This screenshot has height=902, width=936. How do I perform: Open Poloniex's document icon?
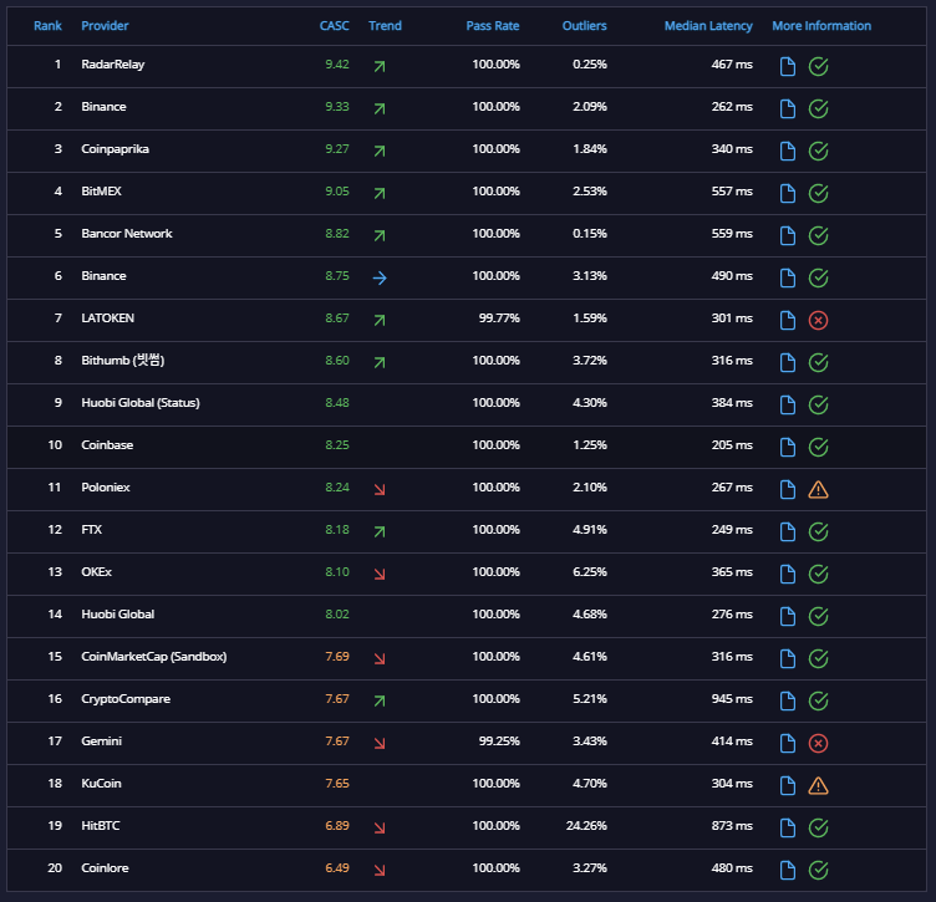tap(787, 490)
